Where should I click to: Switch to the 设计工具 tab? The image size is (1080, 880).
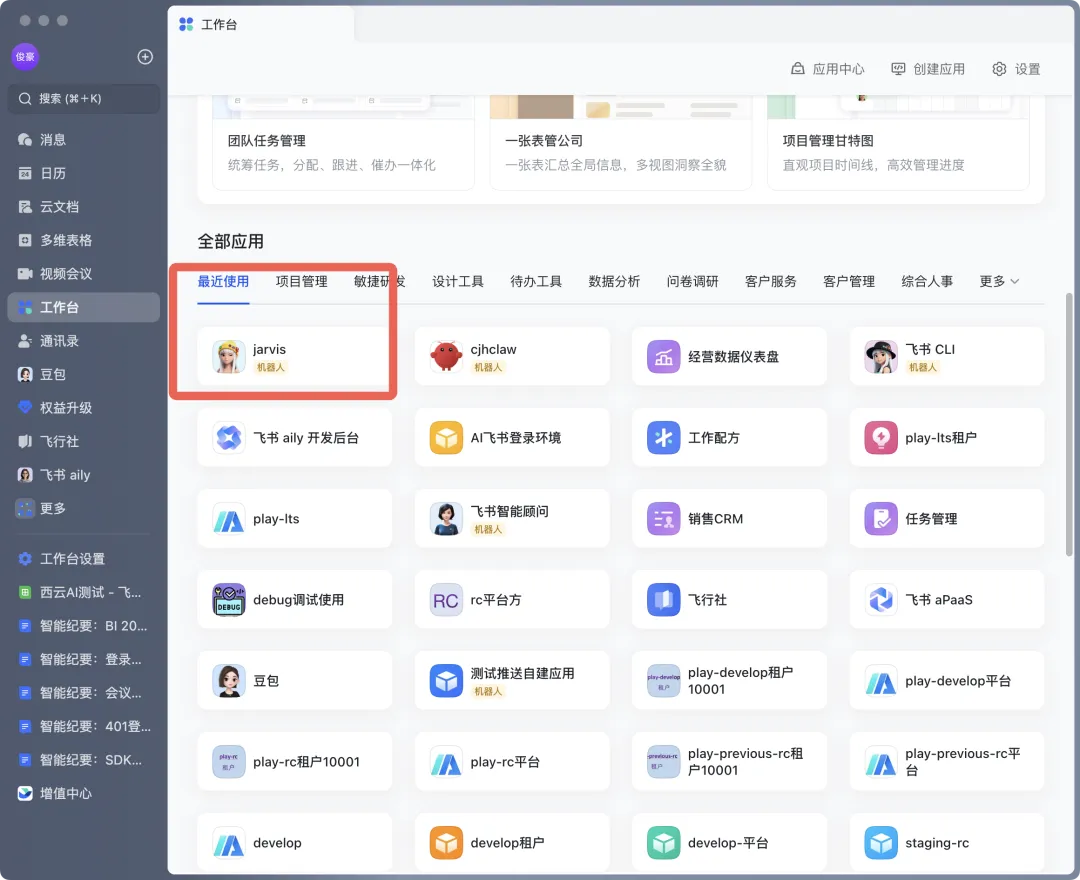point(457,281)
